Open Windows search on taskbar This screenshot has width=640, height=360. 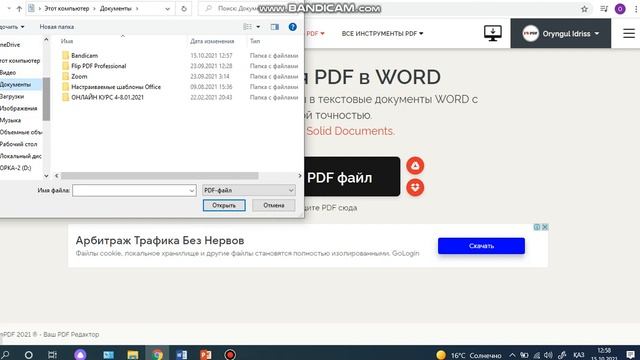point(6,355)
